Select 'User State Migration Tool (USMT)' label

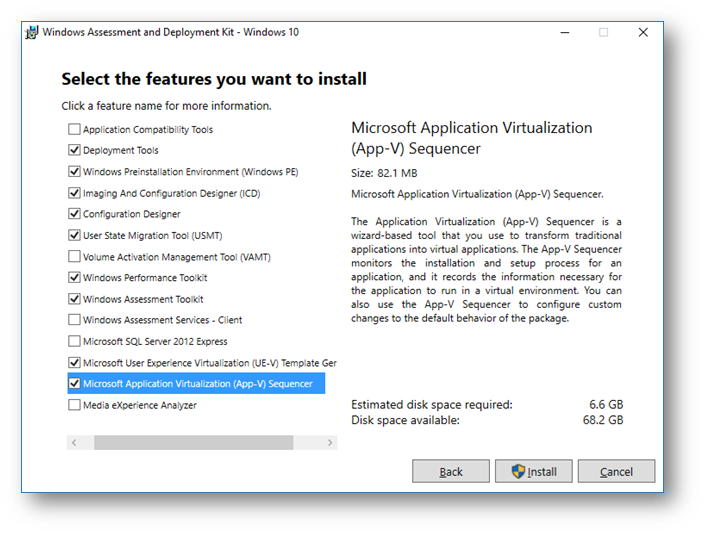tap(153, 236)
